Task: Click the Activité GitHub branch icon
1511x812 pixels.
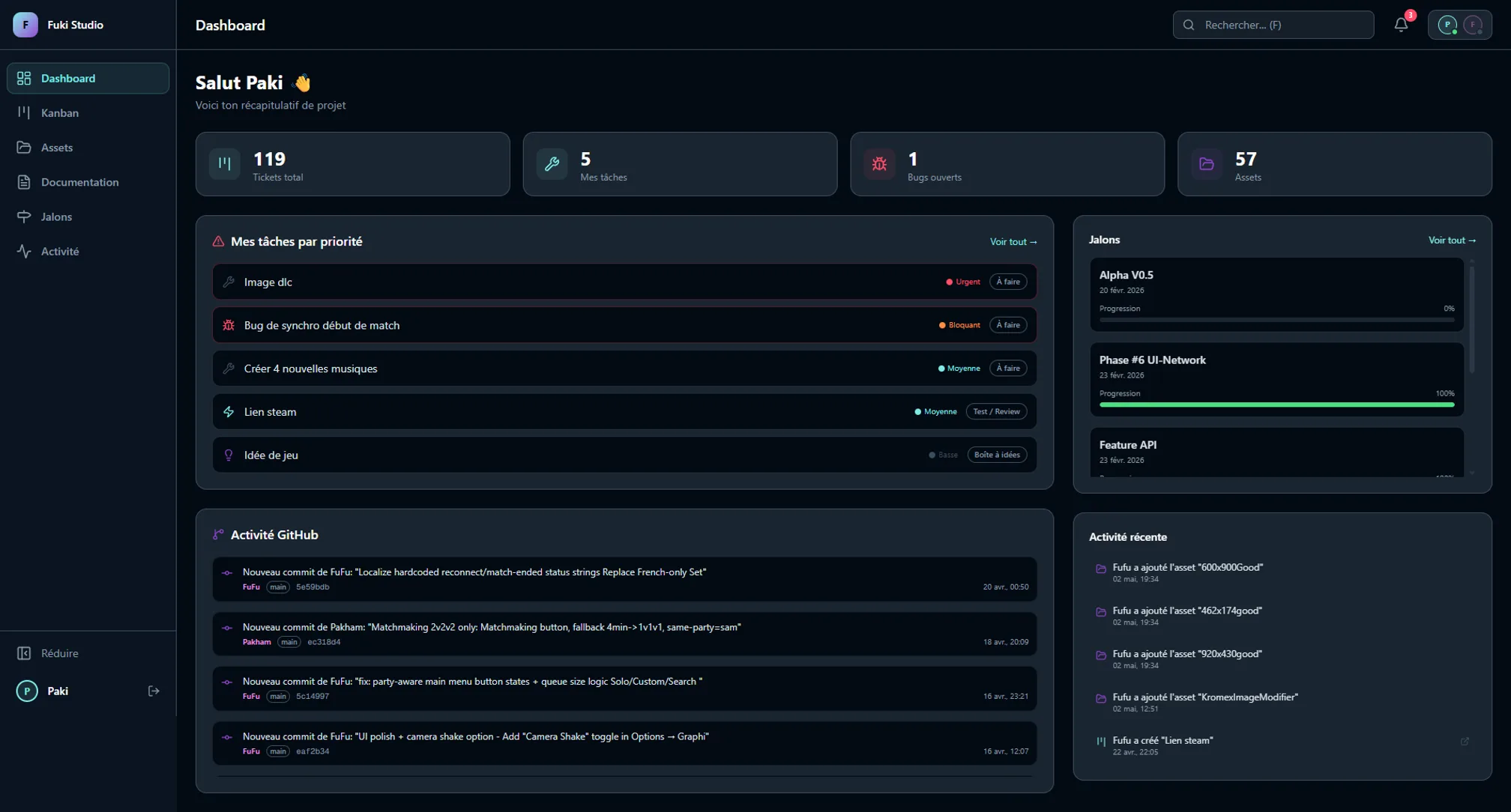Action: 218,535
